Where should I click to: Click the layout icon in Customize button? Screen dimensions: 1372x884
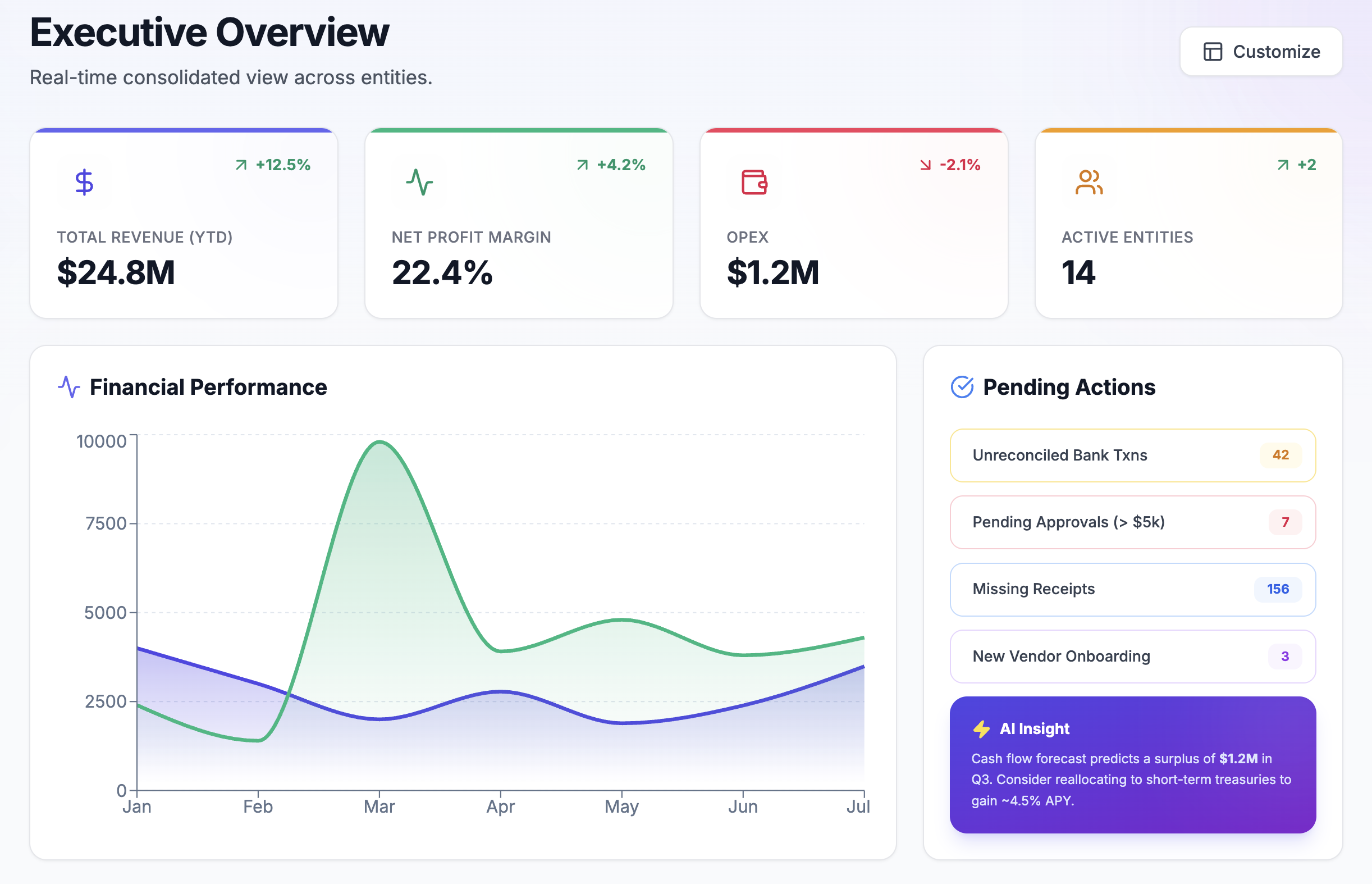pos(1213,52)
